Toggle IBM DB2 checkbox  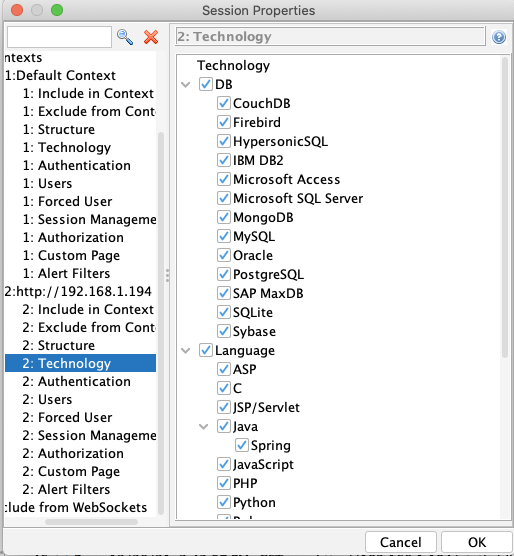click(224, 160)
